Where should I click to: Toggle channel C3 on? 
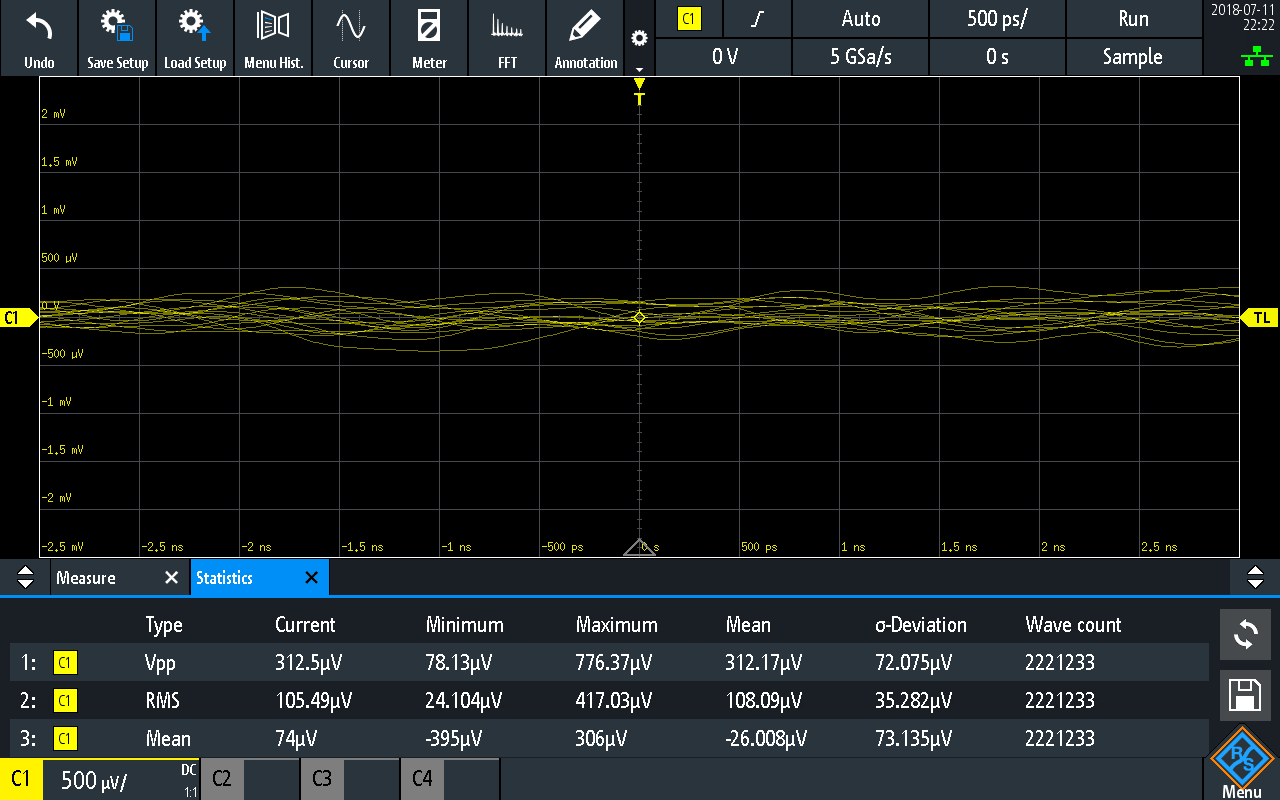coord(350,779)
